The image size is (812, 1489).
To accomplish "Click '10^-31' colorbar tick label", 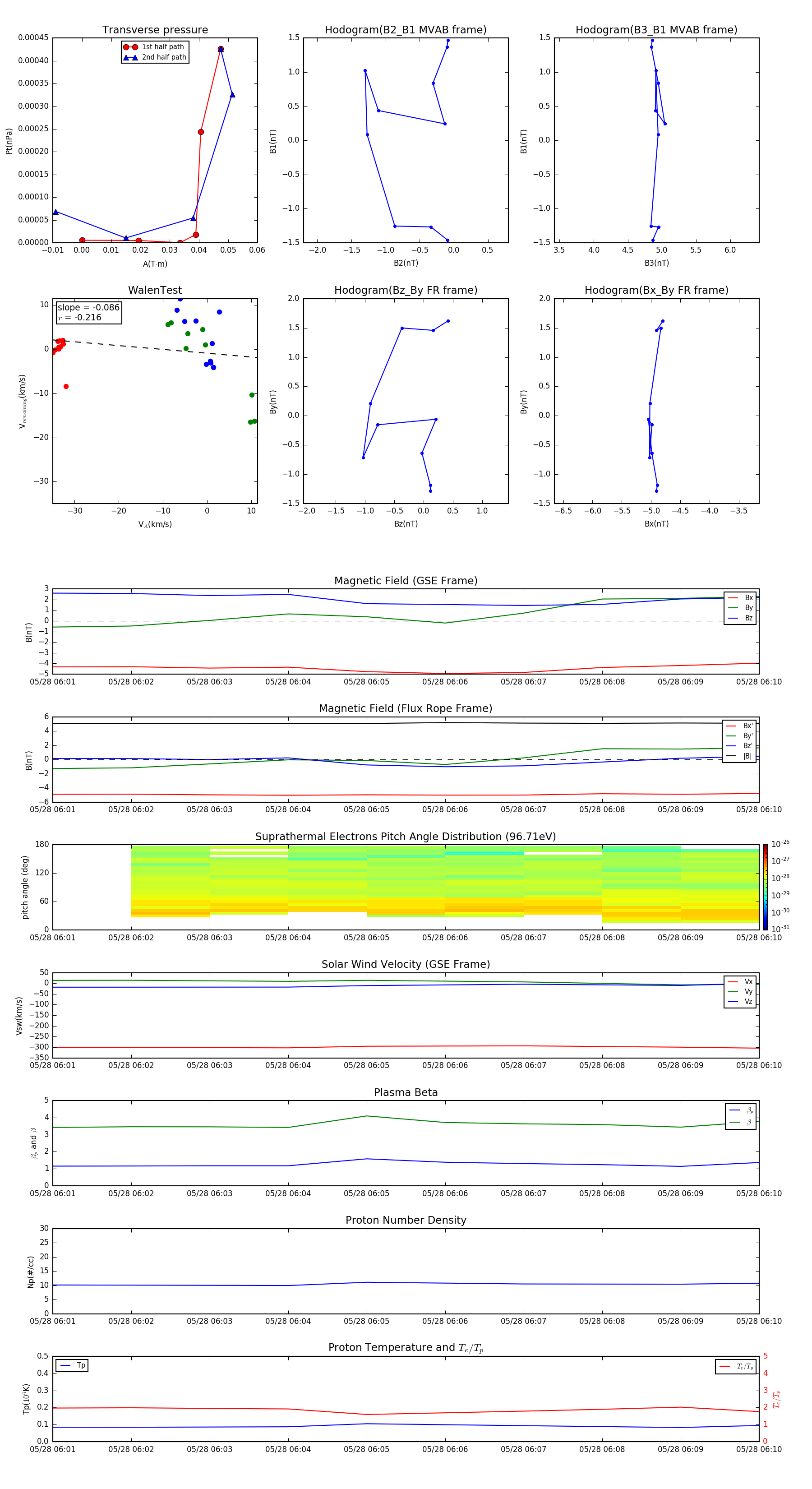I will [x=780, y=929].
